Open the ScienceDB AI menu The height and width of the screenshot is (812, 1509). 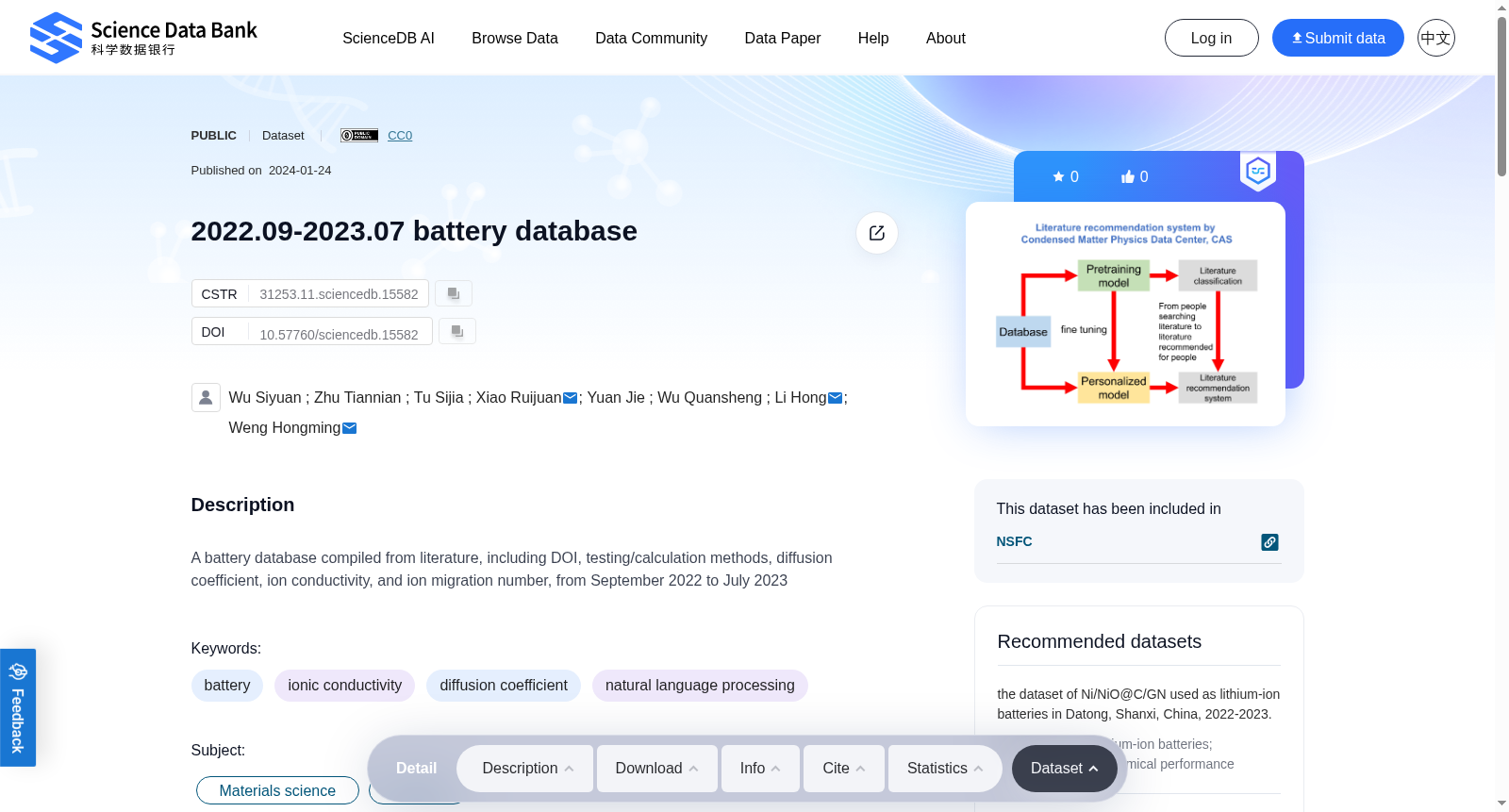click(389, 38)
